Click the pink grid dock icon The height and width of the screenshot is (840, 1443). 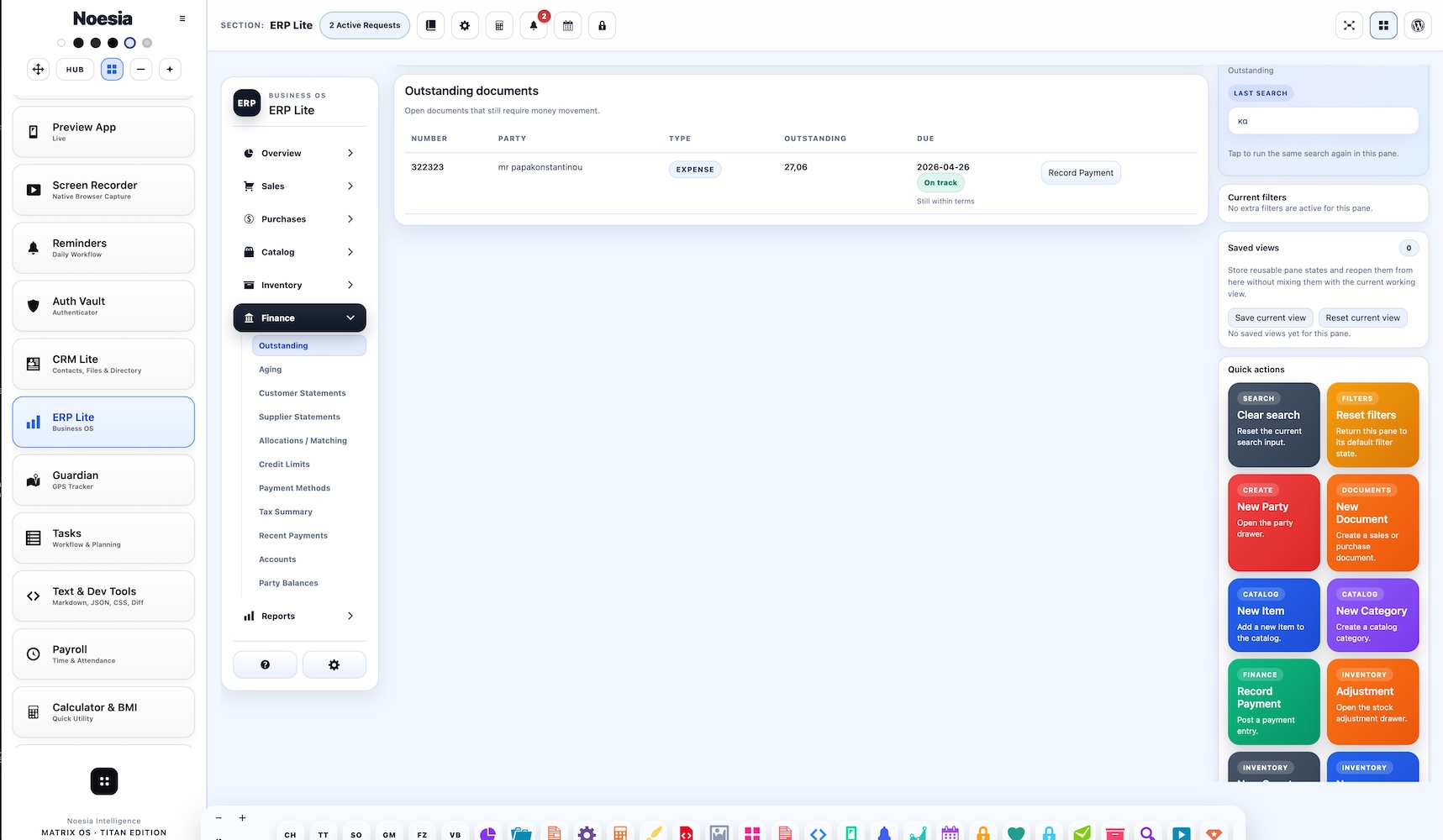coord(752,833)
